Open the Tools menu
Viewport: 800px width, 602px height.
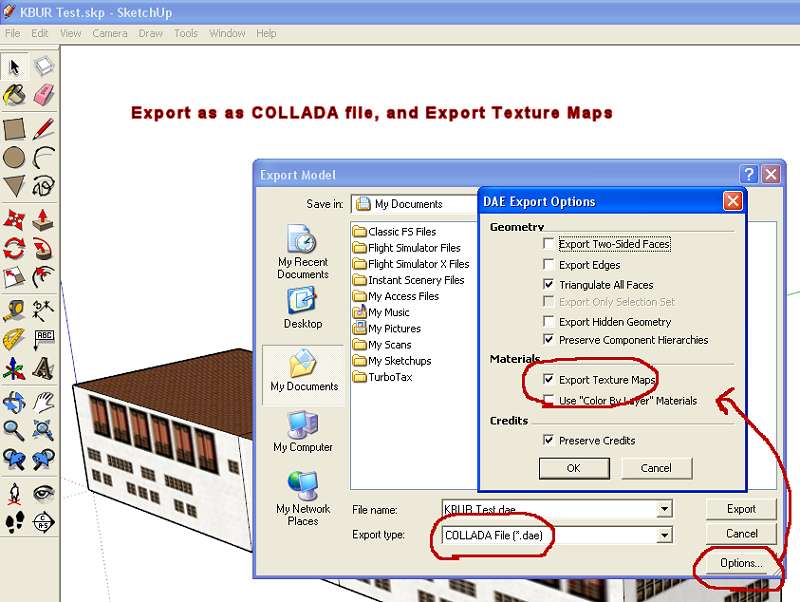point(185,33)
